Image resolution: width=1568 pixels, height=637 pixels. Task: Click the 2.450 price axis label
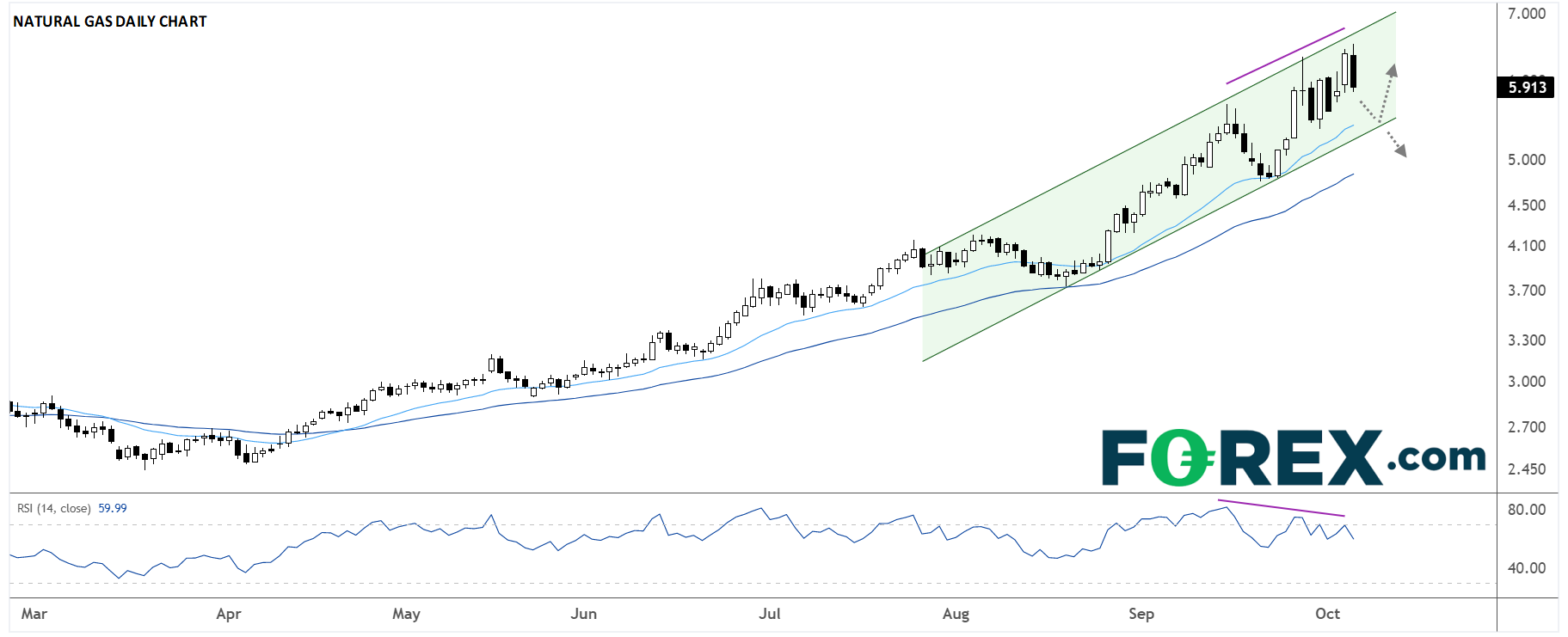[x=1527, y=469]
